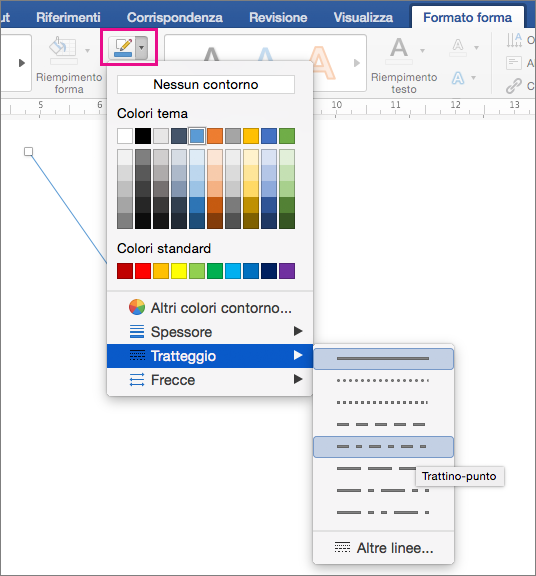536x576 pixels.
Task: Open the text outline dropdown arrow
Action: point(476,48)
